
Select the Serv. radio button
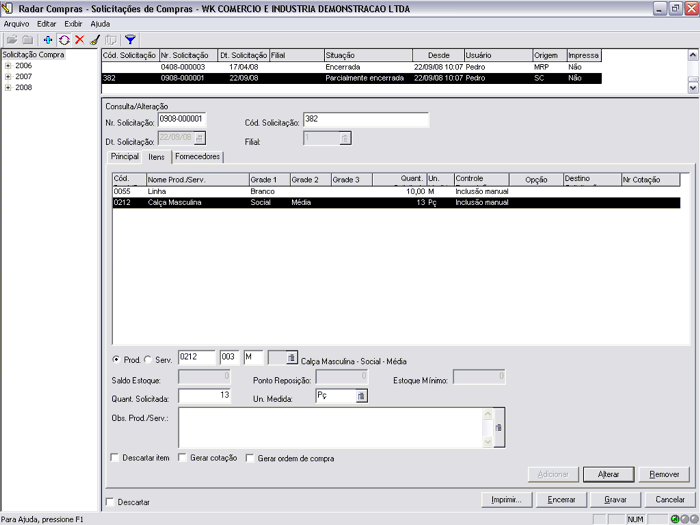point(148,358)
